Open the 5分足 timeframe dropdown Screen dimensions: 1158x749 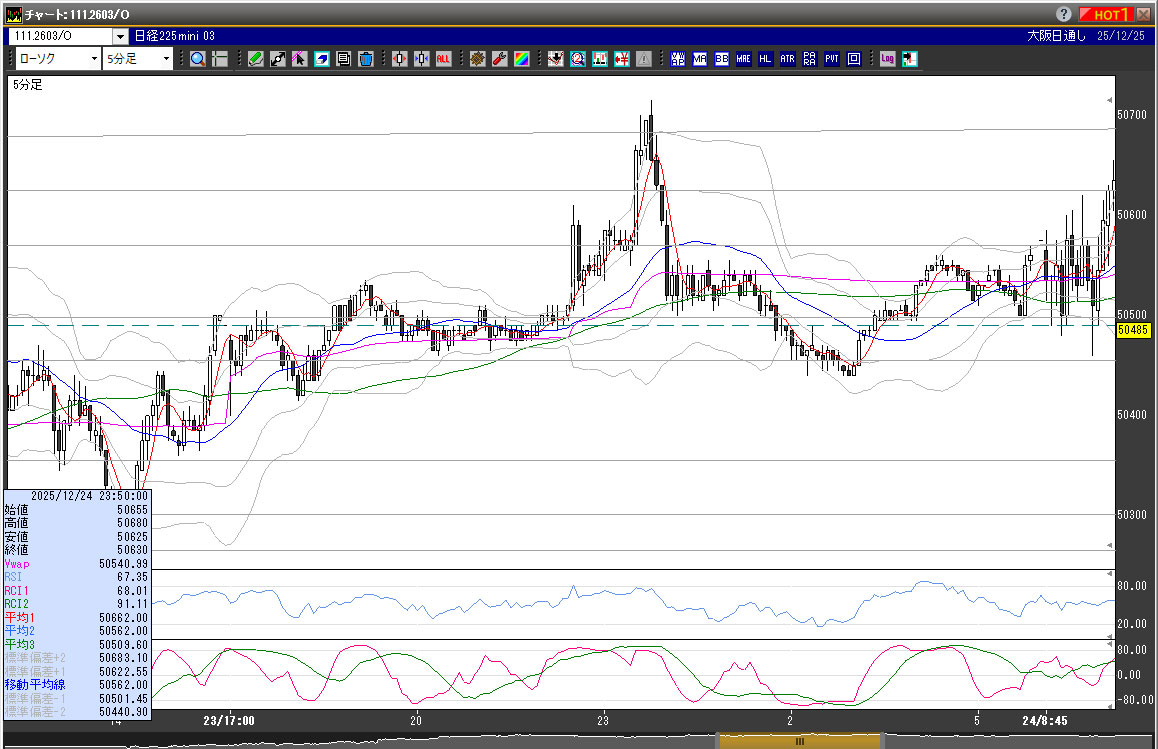tap(166, 59)
